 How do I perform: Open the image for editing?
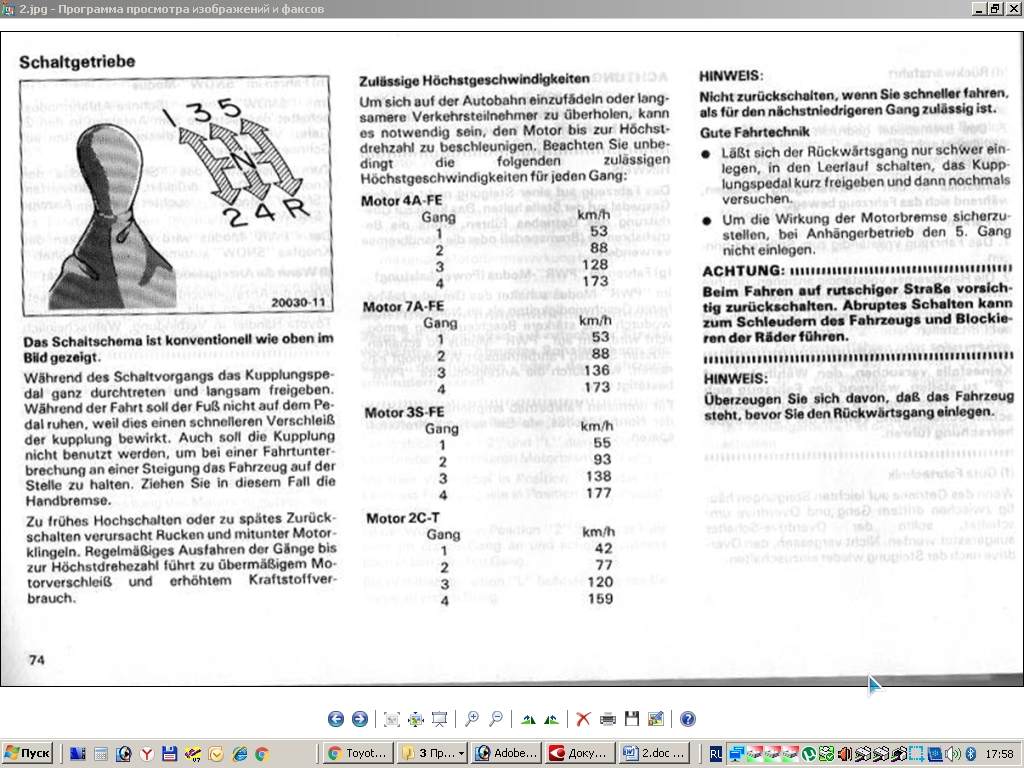pos(655,719)
